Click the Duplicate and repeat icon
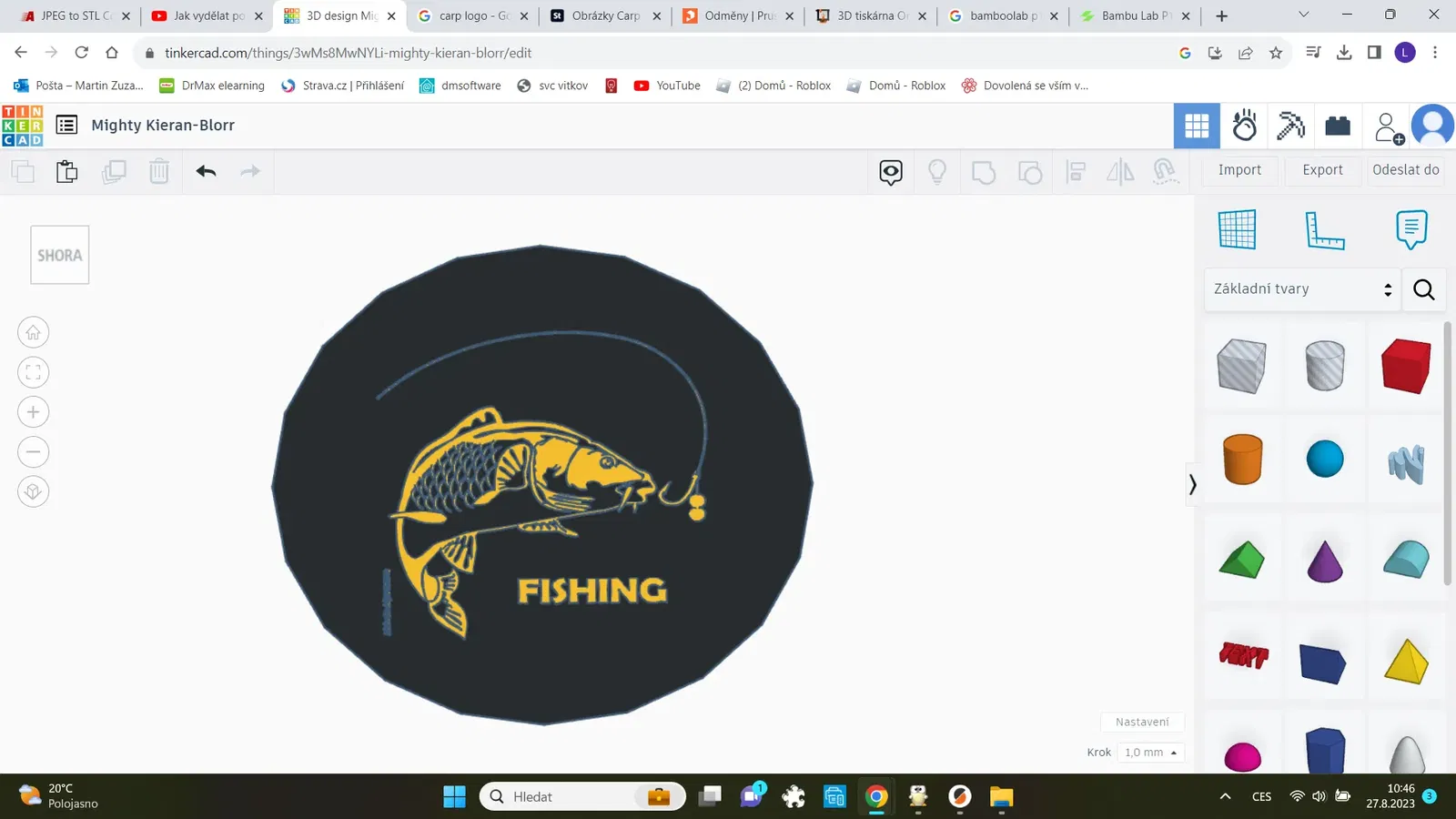 (x=114, y=171)
